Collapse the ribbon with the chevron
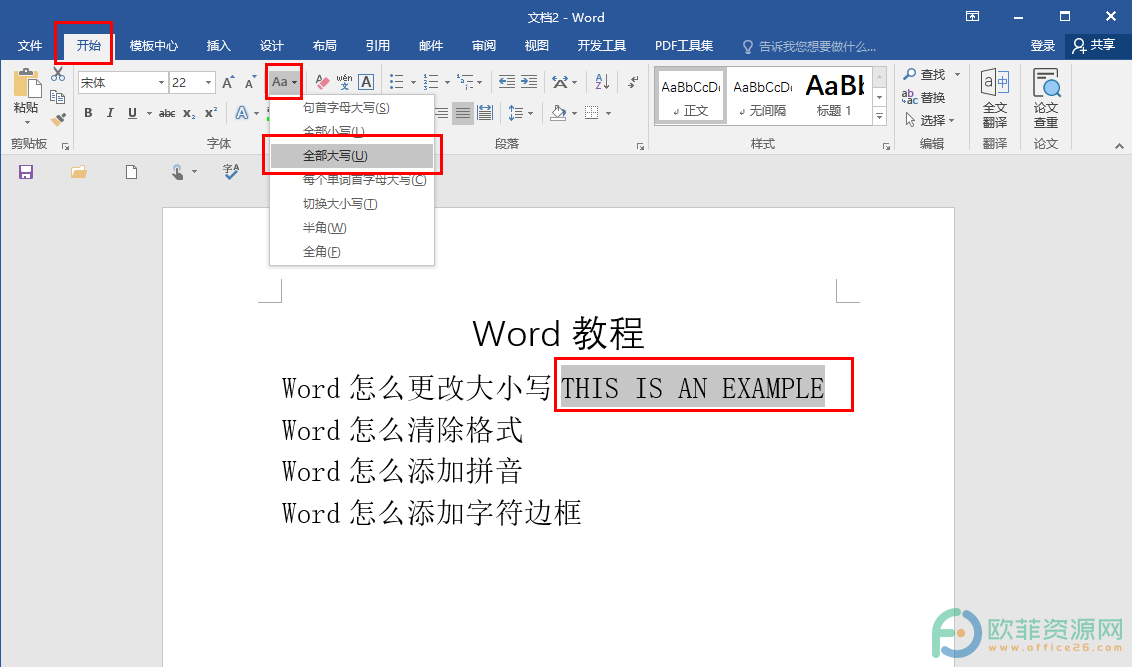Viewport: 1132px width, 667px height. click(x=1119, y=146)
